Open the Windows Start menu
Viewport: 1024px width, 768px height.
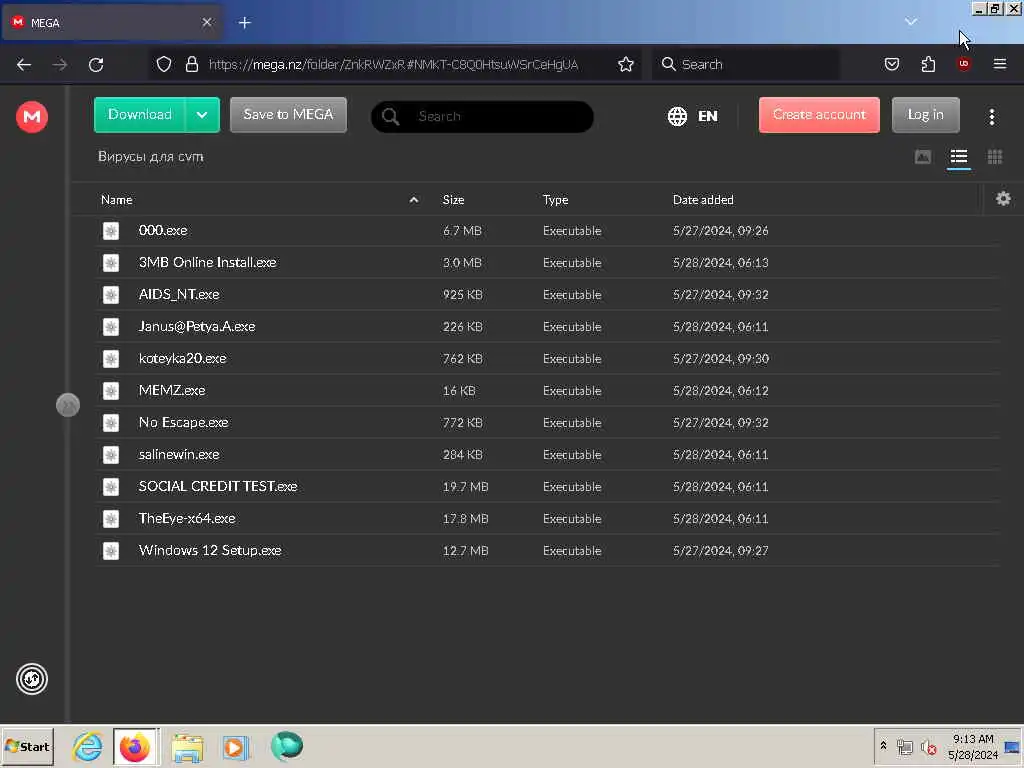pyautogui.click(x=27, y=746)
